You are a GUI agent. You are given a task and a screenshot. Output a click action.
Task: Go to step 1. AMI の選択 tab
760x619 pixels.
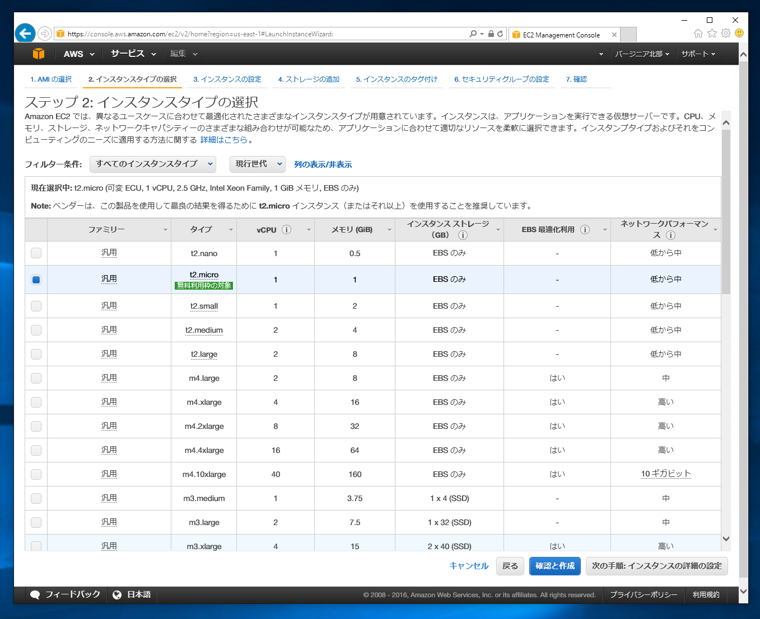tap(51, 79)
